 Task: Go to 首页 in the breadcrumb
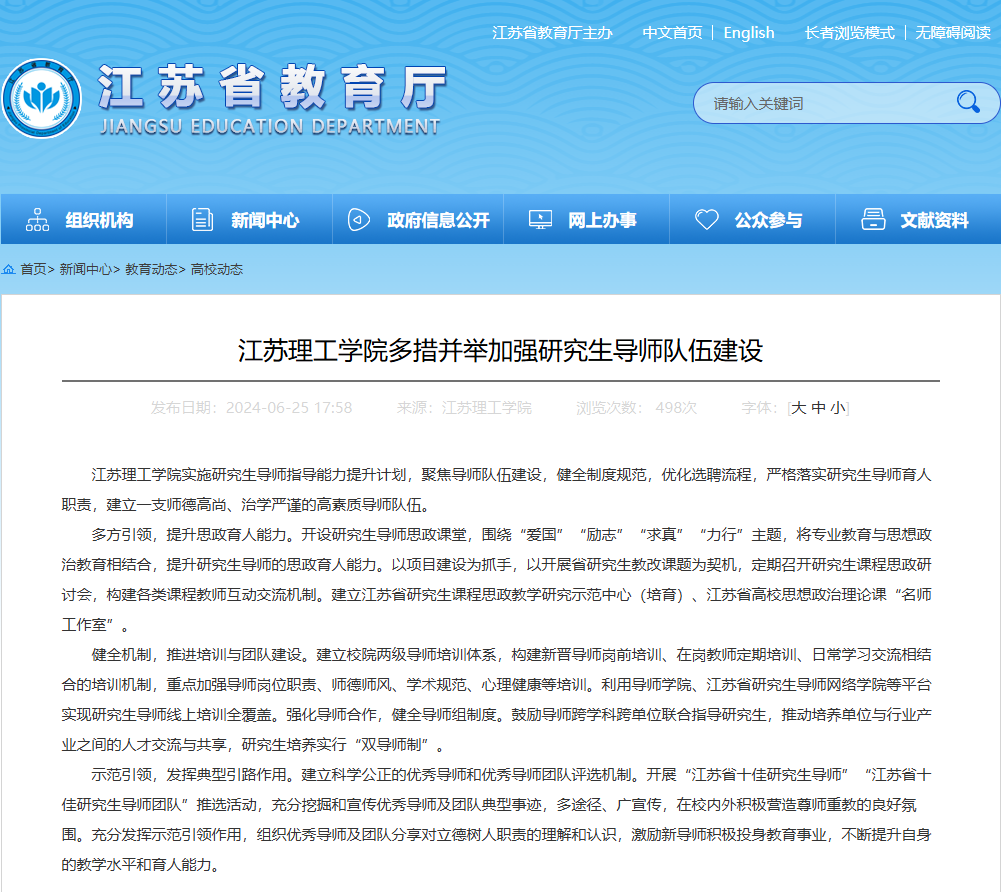click(33, 269)
